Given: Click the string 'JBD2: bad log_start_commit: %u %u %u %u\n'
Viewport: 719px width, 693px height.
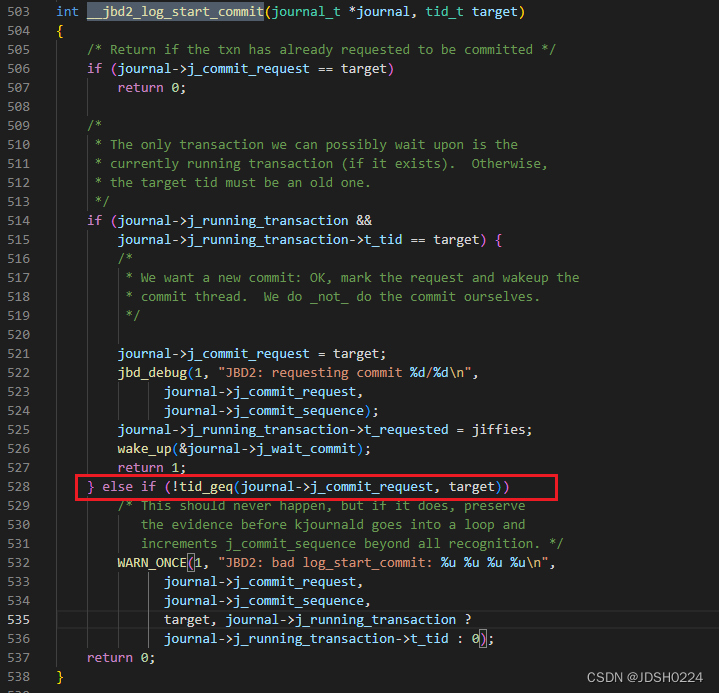Looking at the screenshot, I should point(383,563).
